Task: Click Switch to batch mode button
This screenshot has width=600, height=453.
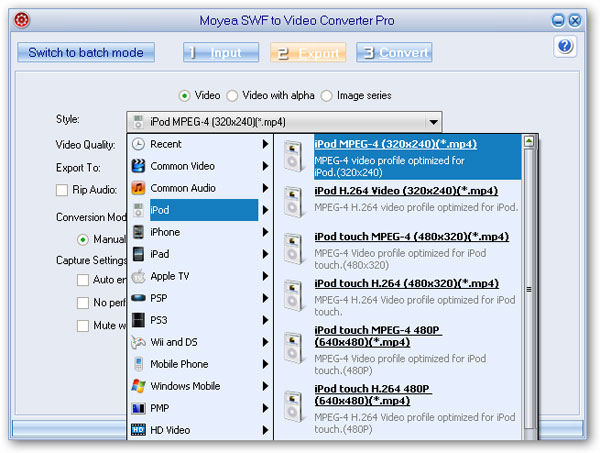Action: pyautogui.click(x=86, y=52)
